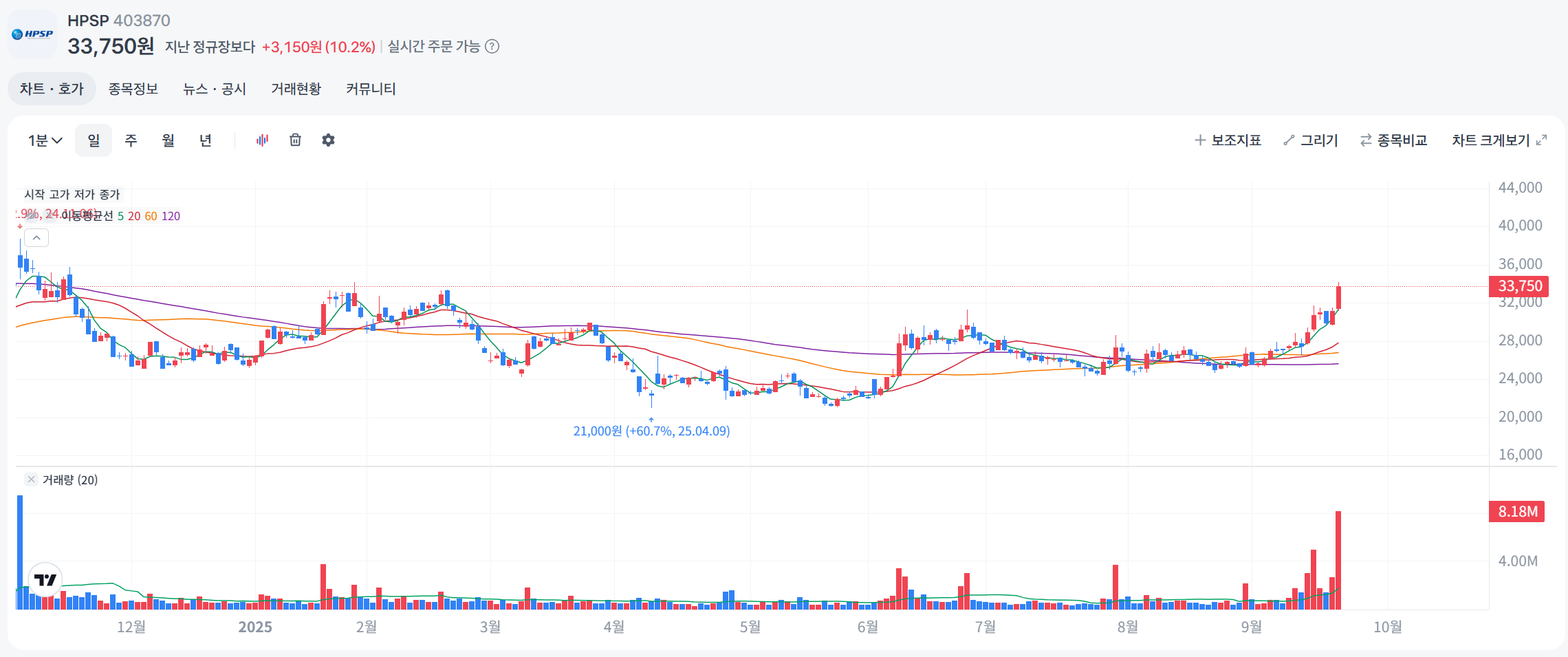Remove 이동평균선 indicator with X icon

(x=50, y=215)
